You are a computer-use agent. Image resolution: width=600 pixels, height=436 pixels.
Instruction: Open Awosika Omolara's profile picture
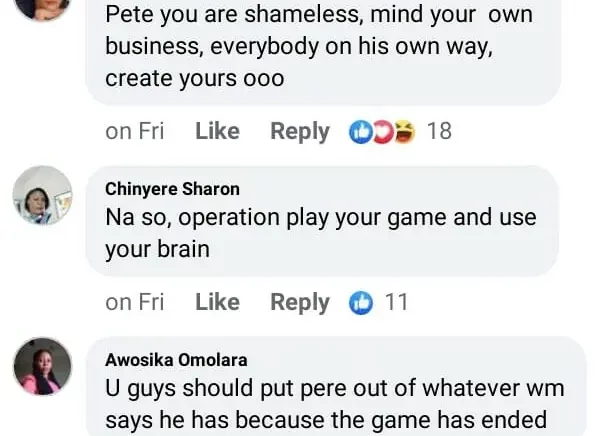tap(42, 366)
